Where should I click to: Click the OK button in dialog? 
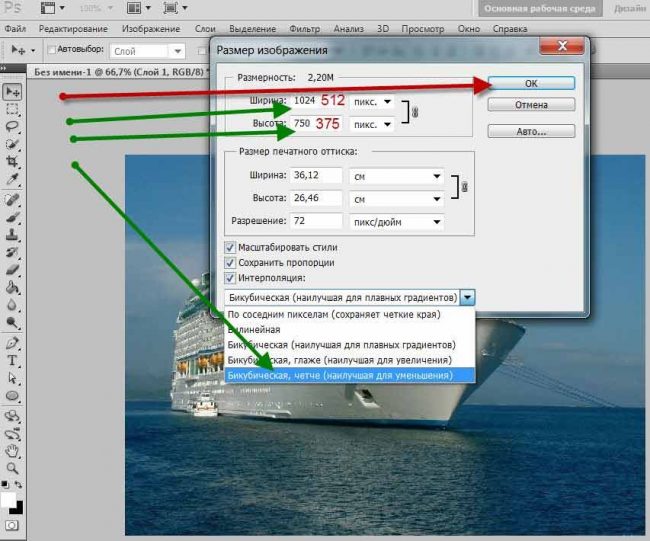click(531, 83)
